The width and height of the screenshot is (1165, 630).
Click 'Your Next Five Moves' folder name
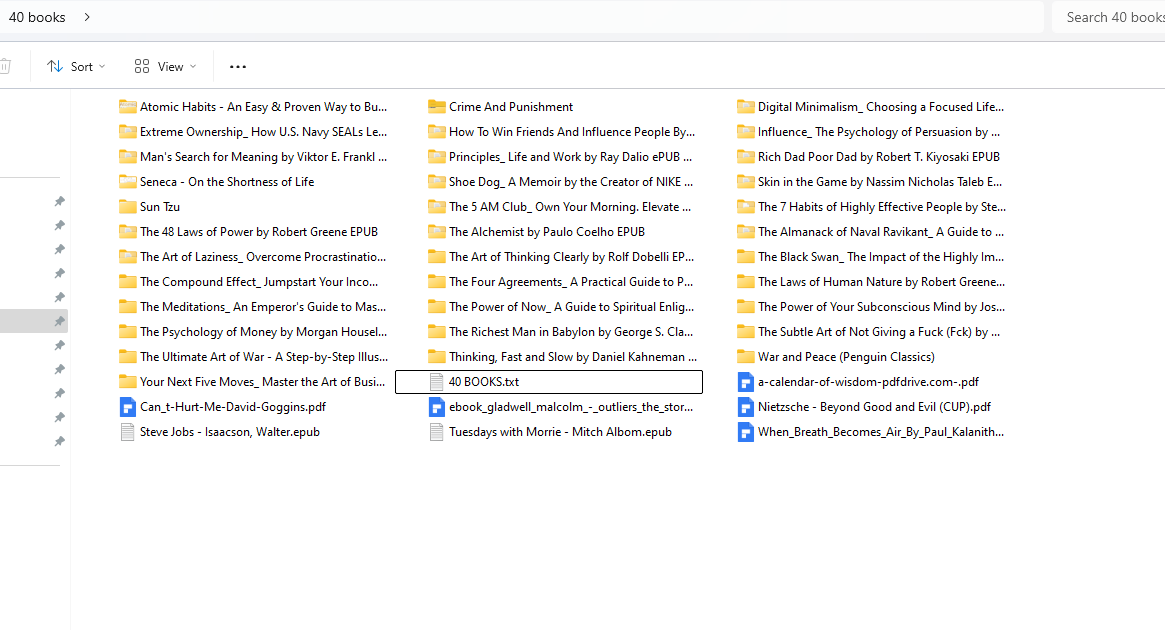pyautogui.click(x=262, y=382)
